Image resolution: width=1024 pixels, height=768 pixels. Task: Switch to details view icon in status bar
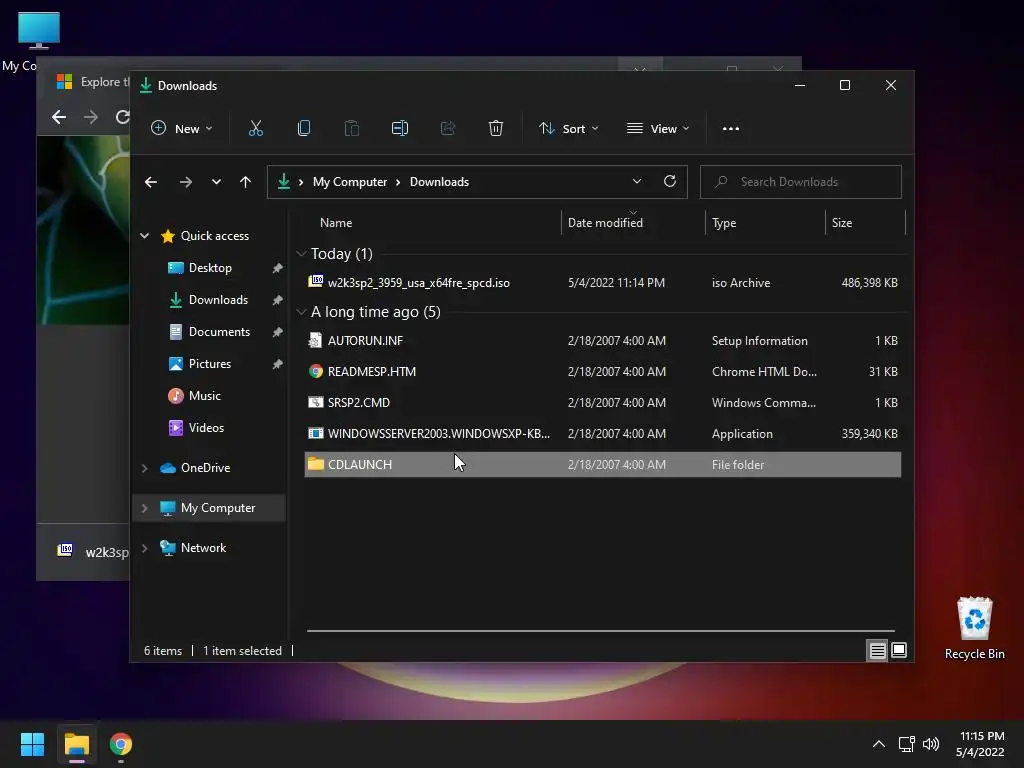pos(877,650)
